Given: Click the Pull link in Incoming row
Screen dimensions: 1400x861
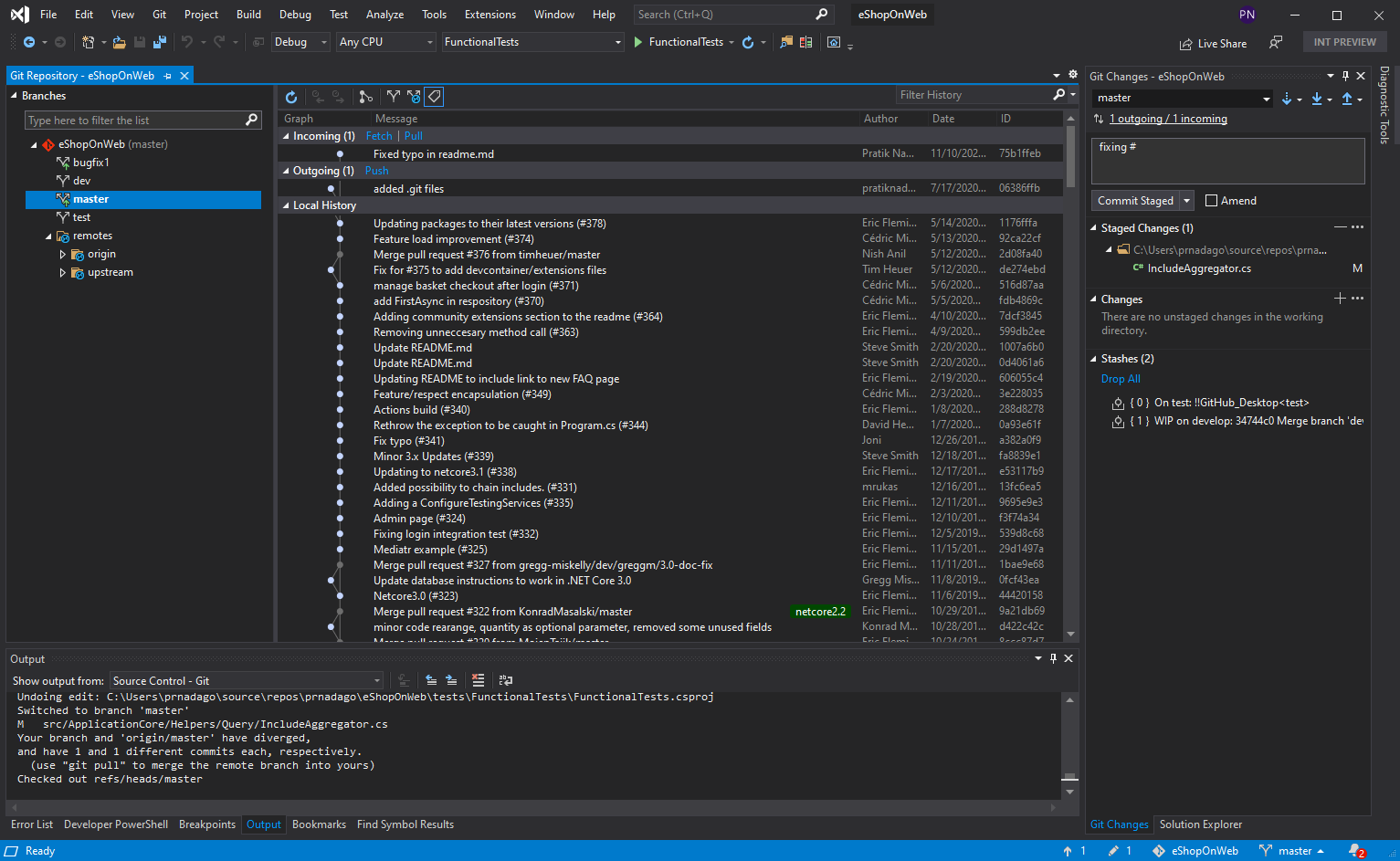Looking at the screenshot, I should [414, 136].
